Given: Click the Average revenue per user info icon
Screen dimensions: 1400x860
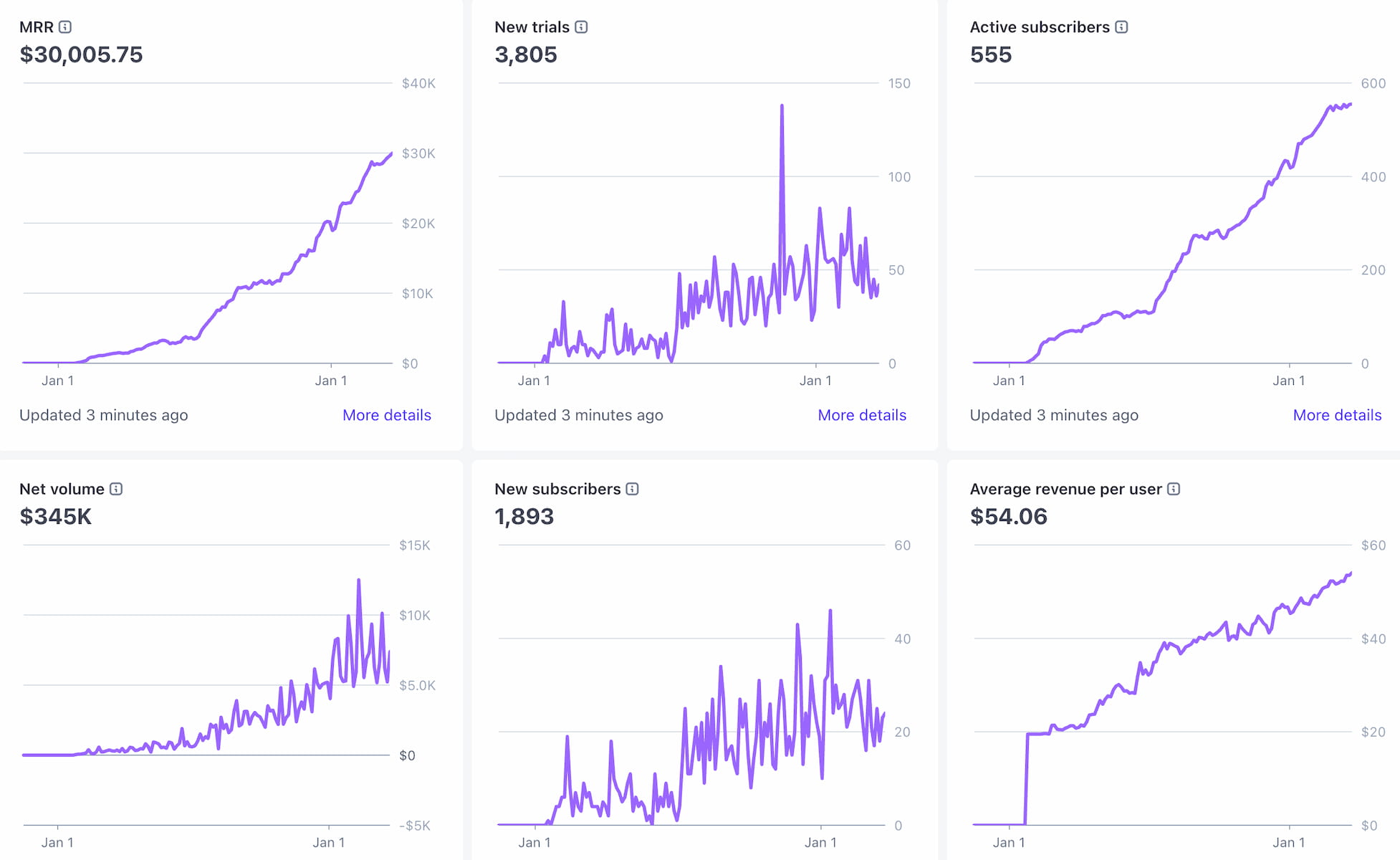Looking at the screenshot, I should (x=1174, y=489).
